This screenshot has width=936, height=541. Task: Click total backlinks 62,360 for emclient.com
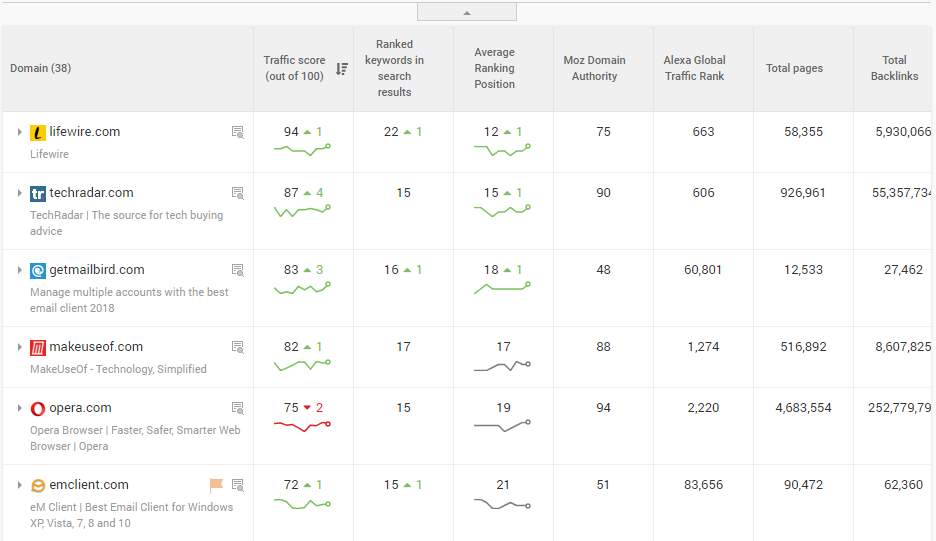click(x=903, y=485)
